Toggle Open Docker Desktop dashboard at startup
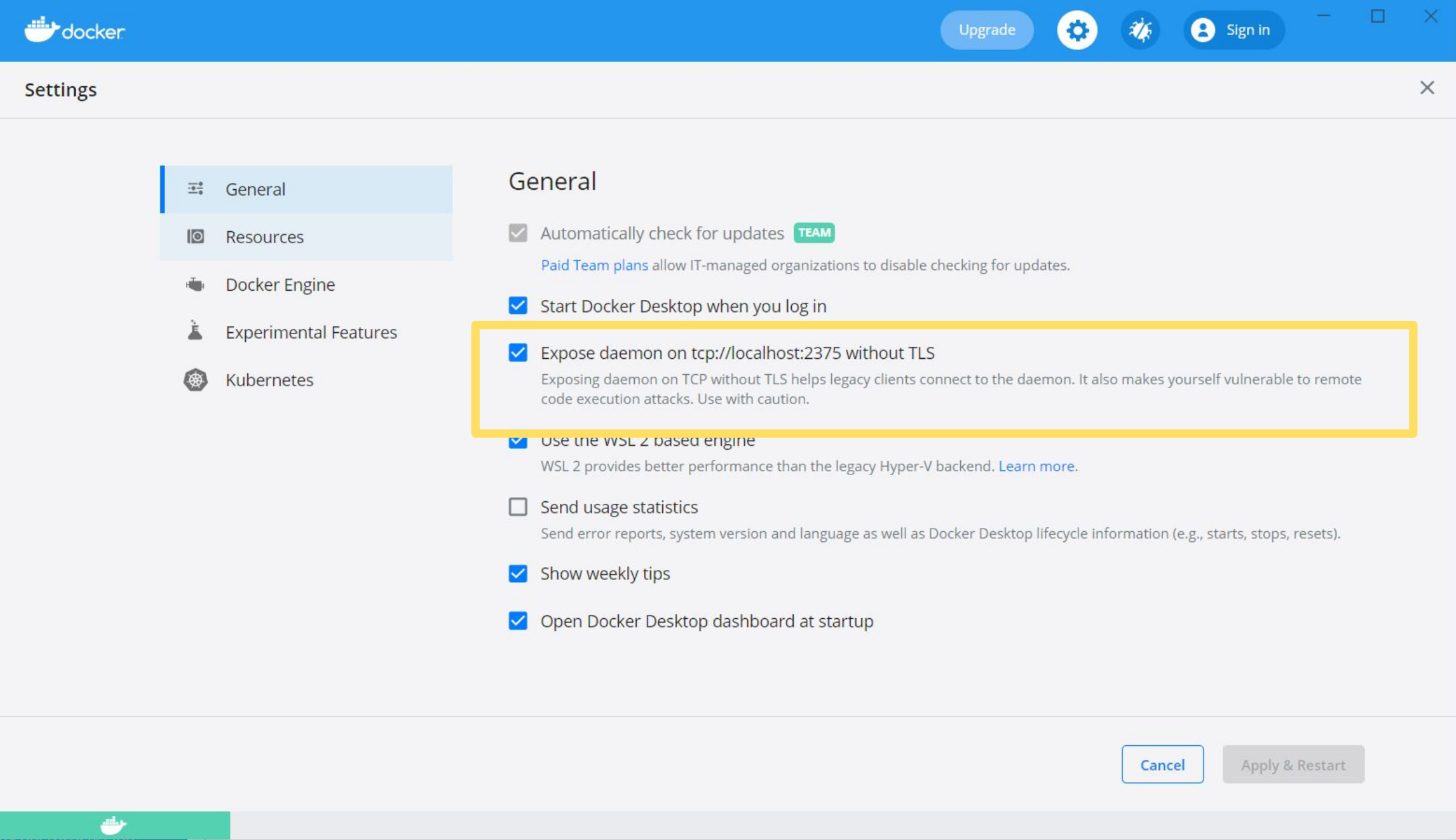The image size is (1456, 840). point(518,621)
